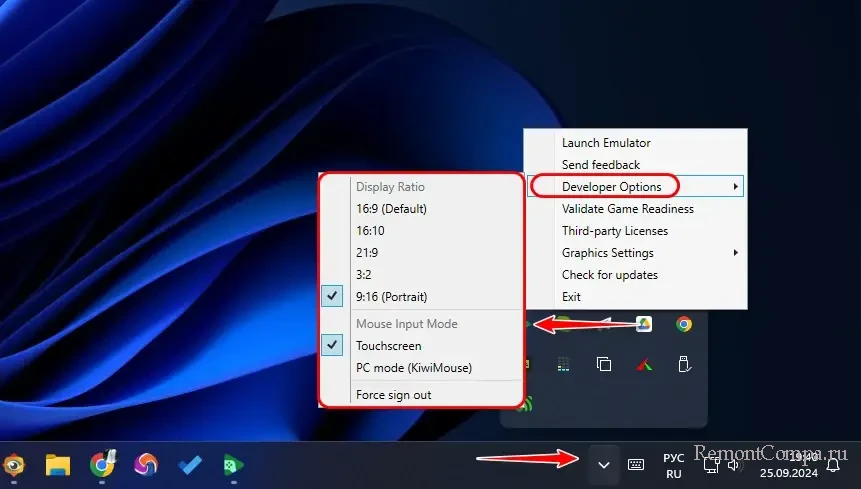Click the Safely Remove Hardware USB icon
The height and width of the screenshot is (489, 861).
point(684,365)
